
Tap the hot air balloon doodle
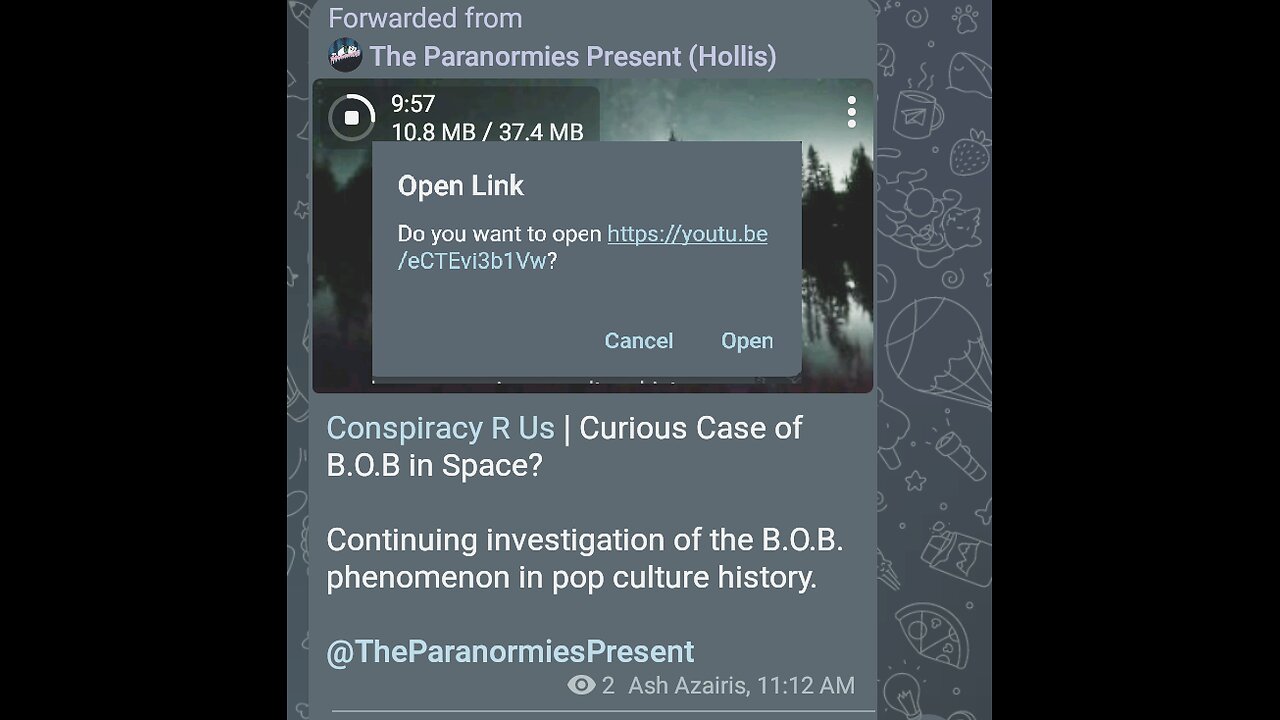coord(934,354)
